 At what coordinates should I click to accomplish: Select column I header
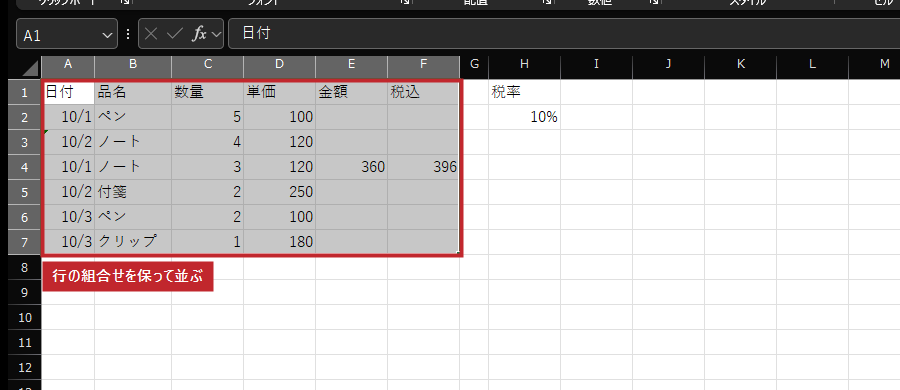pyautogui.click(x=597, y=65)
